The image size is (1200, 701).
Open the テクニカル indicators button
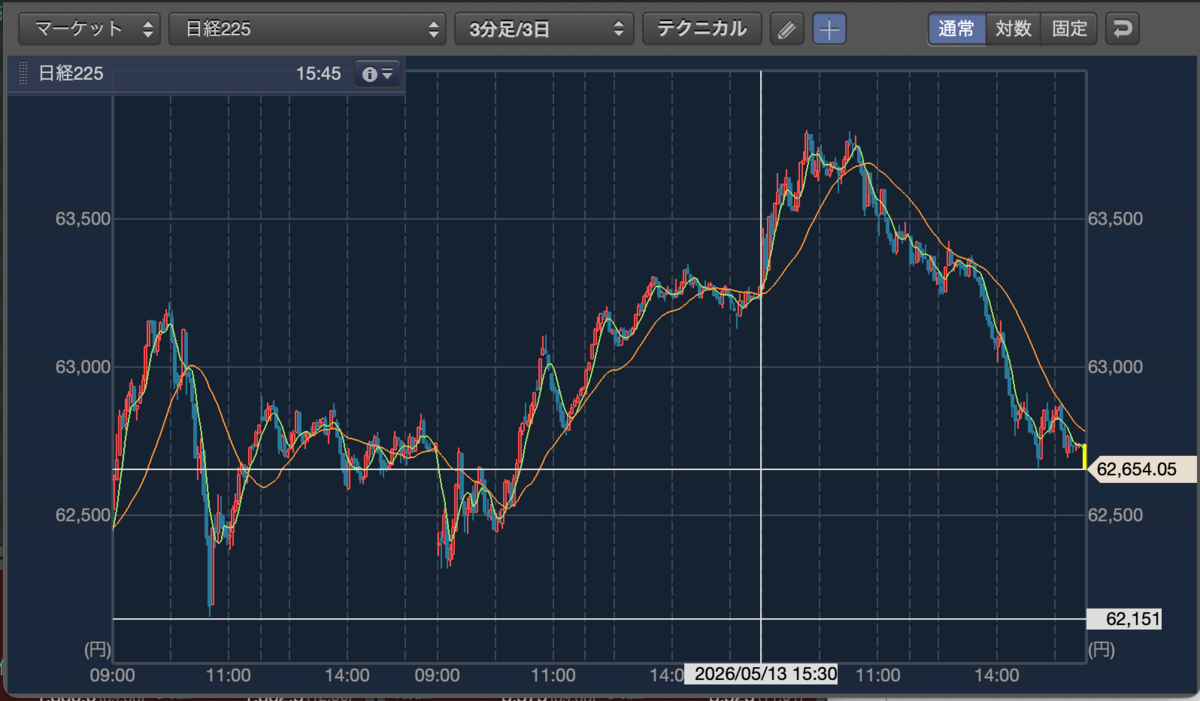coord(702,29)
